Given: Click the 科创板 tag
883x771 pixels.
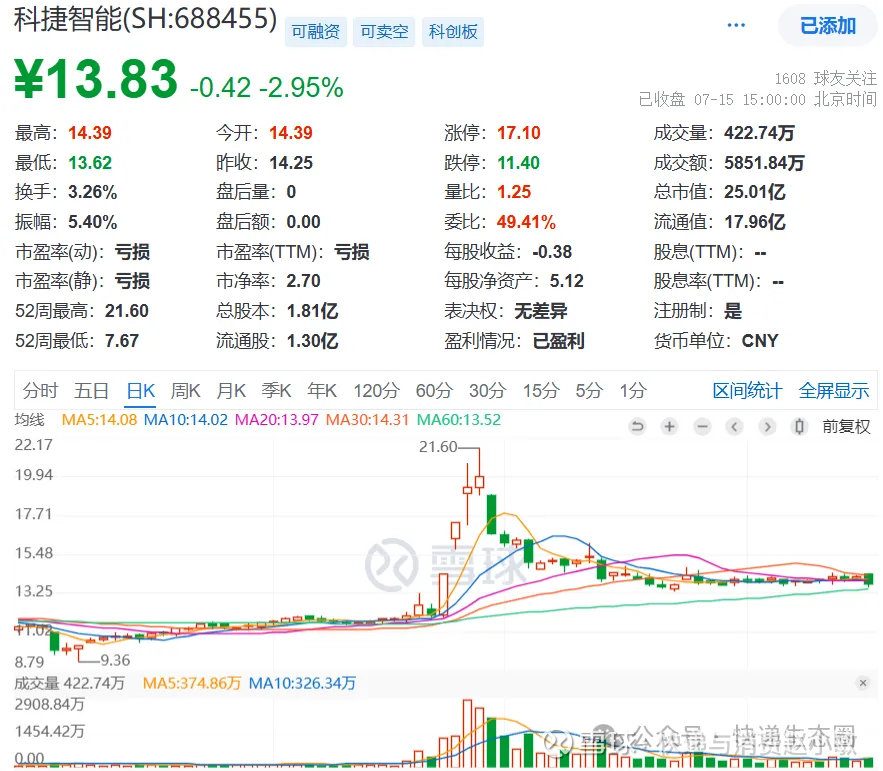Looking at the screenshot, I should [x=453, y=32].
